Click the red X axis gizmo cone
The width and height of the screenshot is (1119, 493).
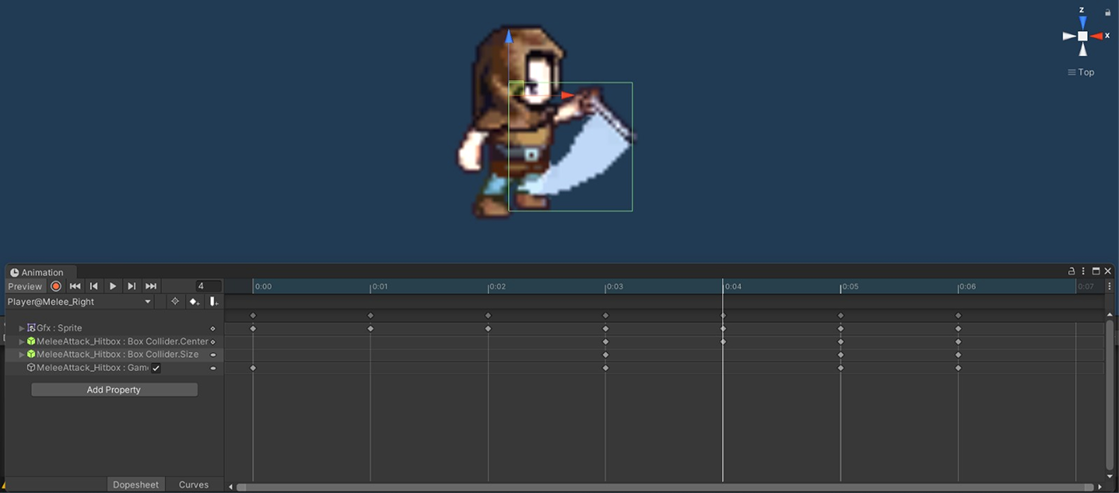(x=1099, y=36)
